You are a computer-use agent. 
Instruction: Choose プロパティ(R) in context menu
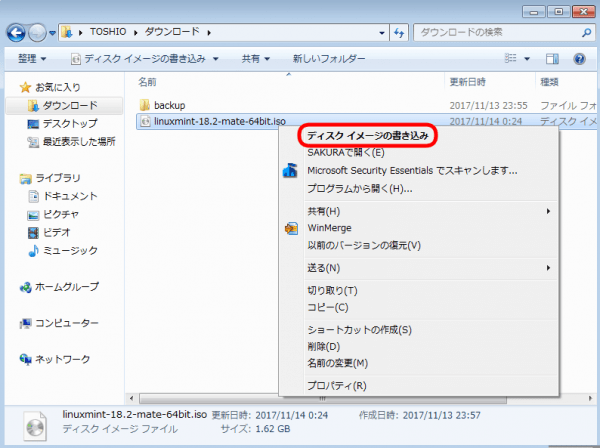(x=337, y=386)
